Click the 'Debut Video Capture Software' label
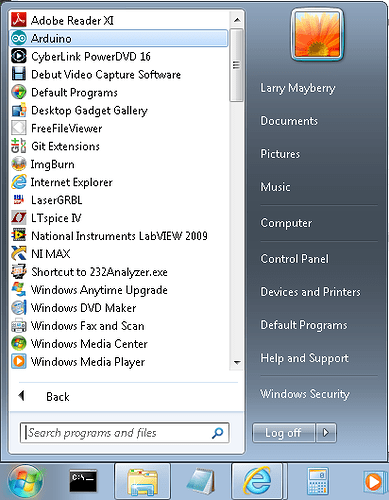This screenshot has height=500, width=389. coord(106,74)
